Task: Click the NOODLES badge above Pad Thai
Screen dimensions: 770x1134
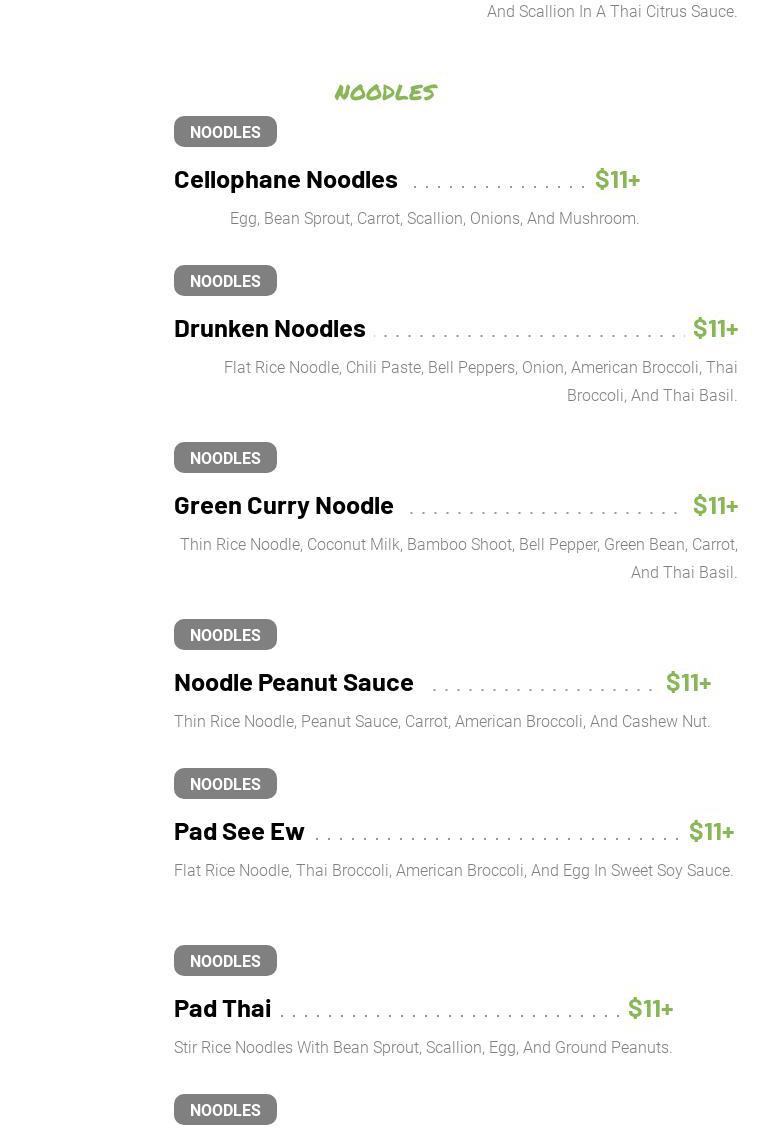Action: coord(225,961)
